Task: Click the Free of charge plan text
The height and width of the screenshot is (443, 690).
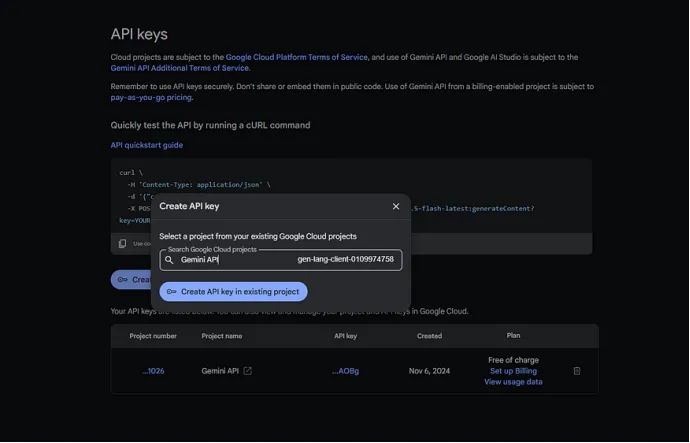Action: (513, 360)
